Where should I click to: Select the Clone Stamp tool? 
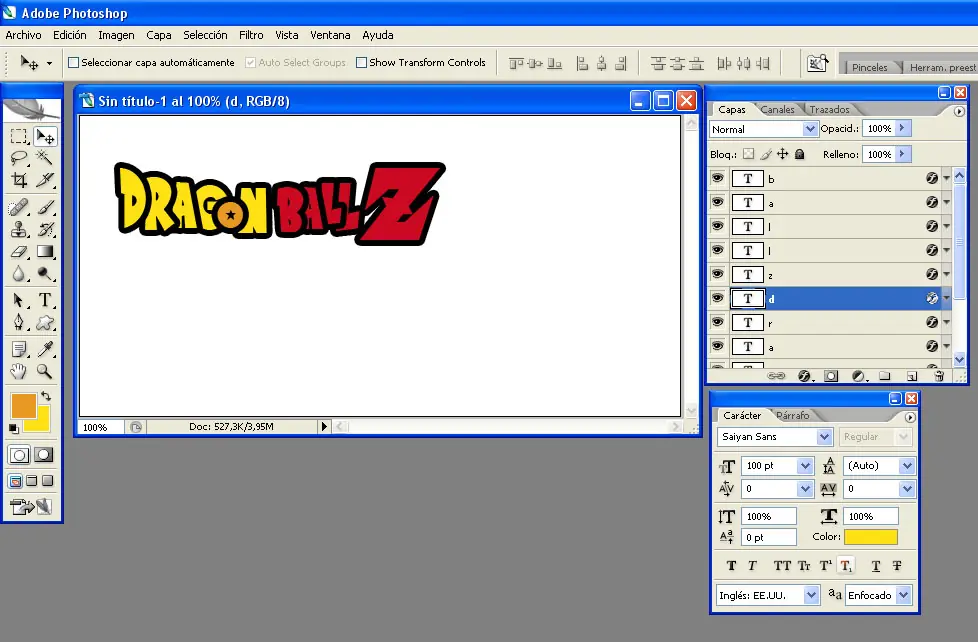click(x=19, y=230)
